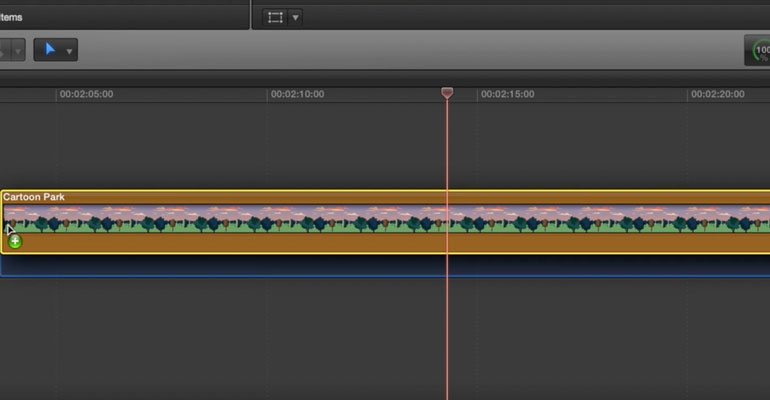Click the 00:02:15:00 timecode on the ruler
This screenshot has height=400, width=770.
coord(508,94)
